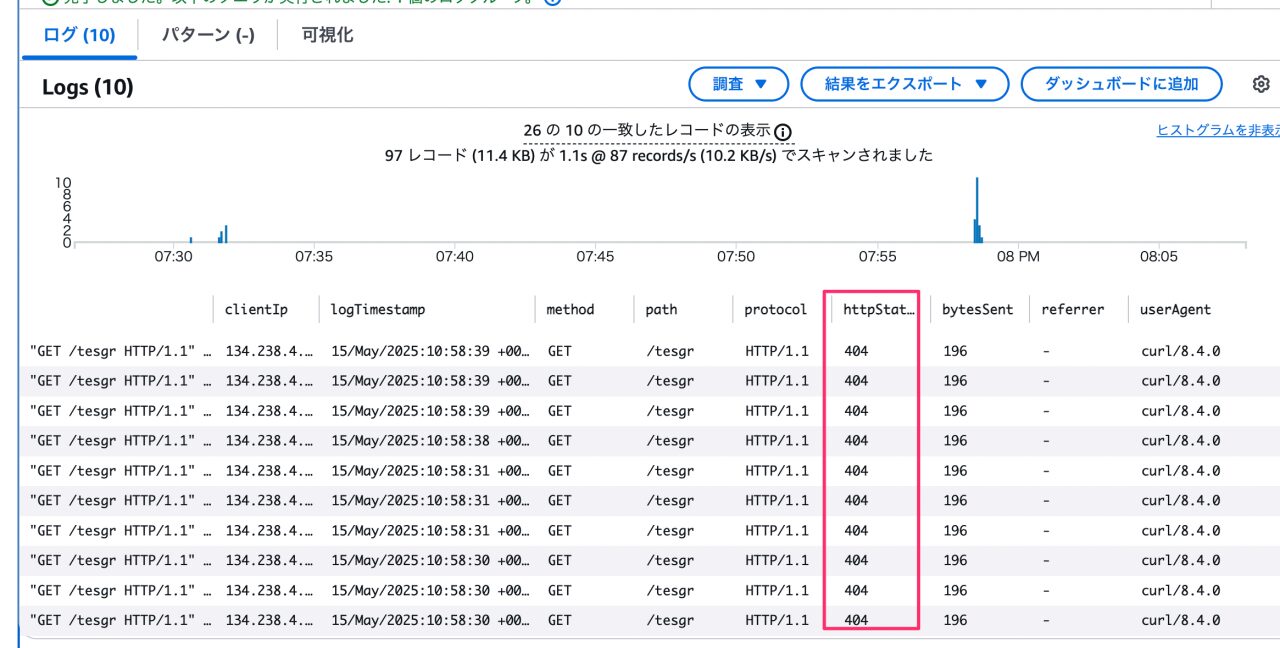This screenshot has height=648, width=1280.
Task: Click the logTimestamp column header
Action: click(x=378, y=310)
